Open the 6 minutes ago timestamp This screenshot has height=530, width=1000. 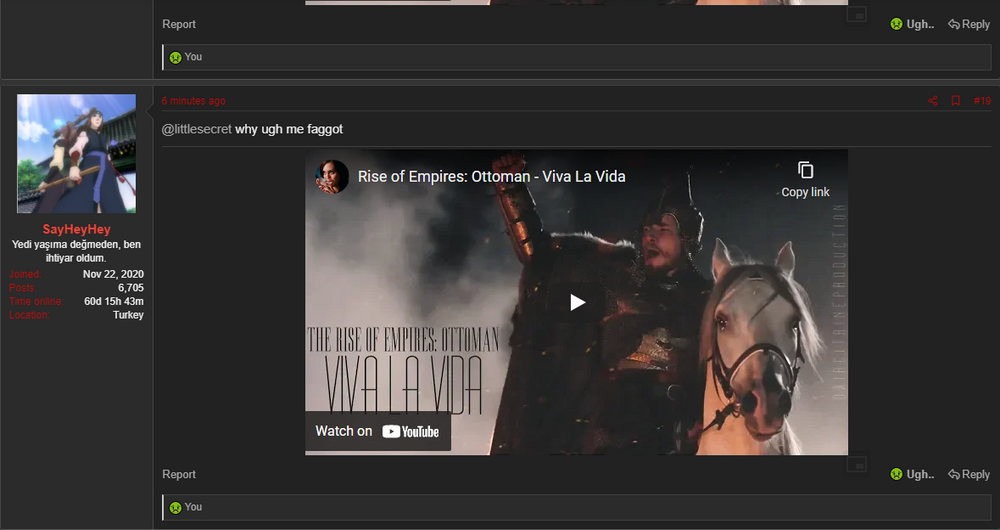[193, 101]
